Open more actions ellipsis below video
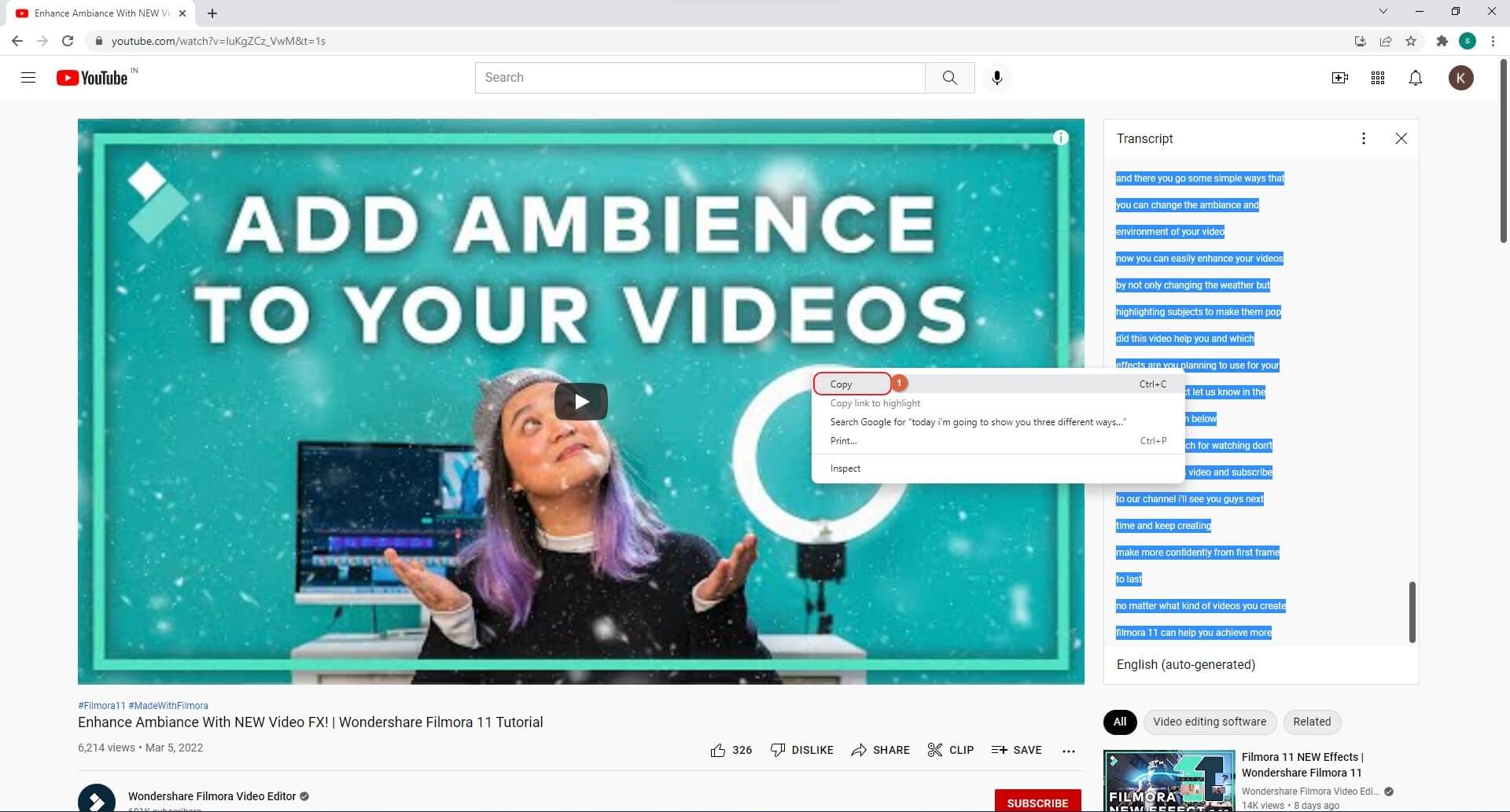Image resolution: width=1510 pixels, height=812 pixels. (x=1068, y=751)
